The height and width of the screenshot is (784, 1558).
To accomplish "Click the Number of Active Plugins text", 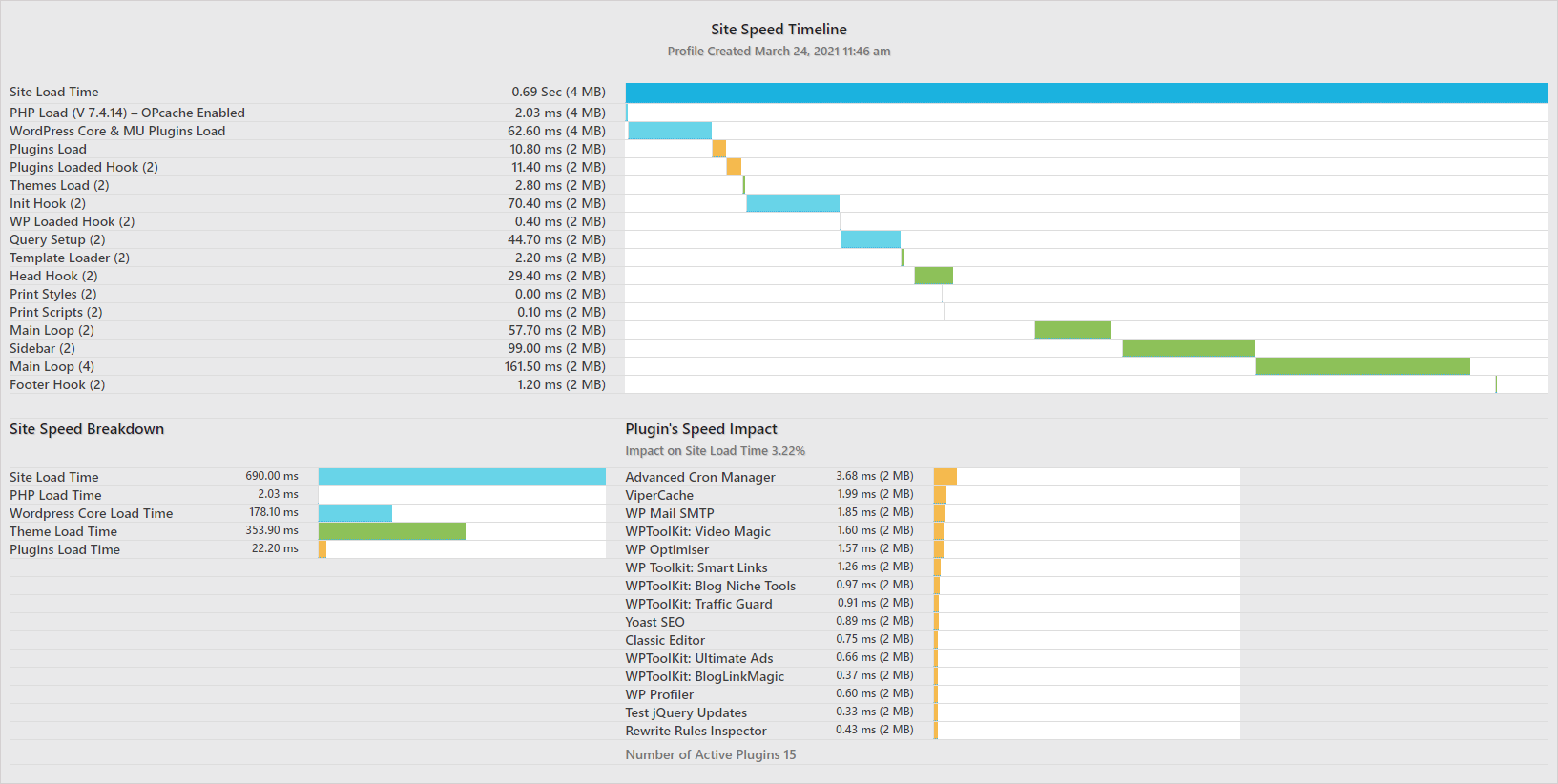I will (710, 754).
